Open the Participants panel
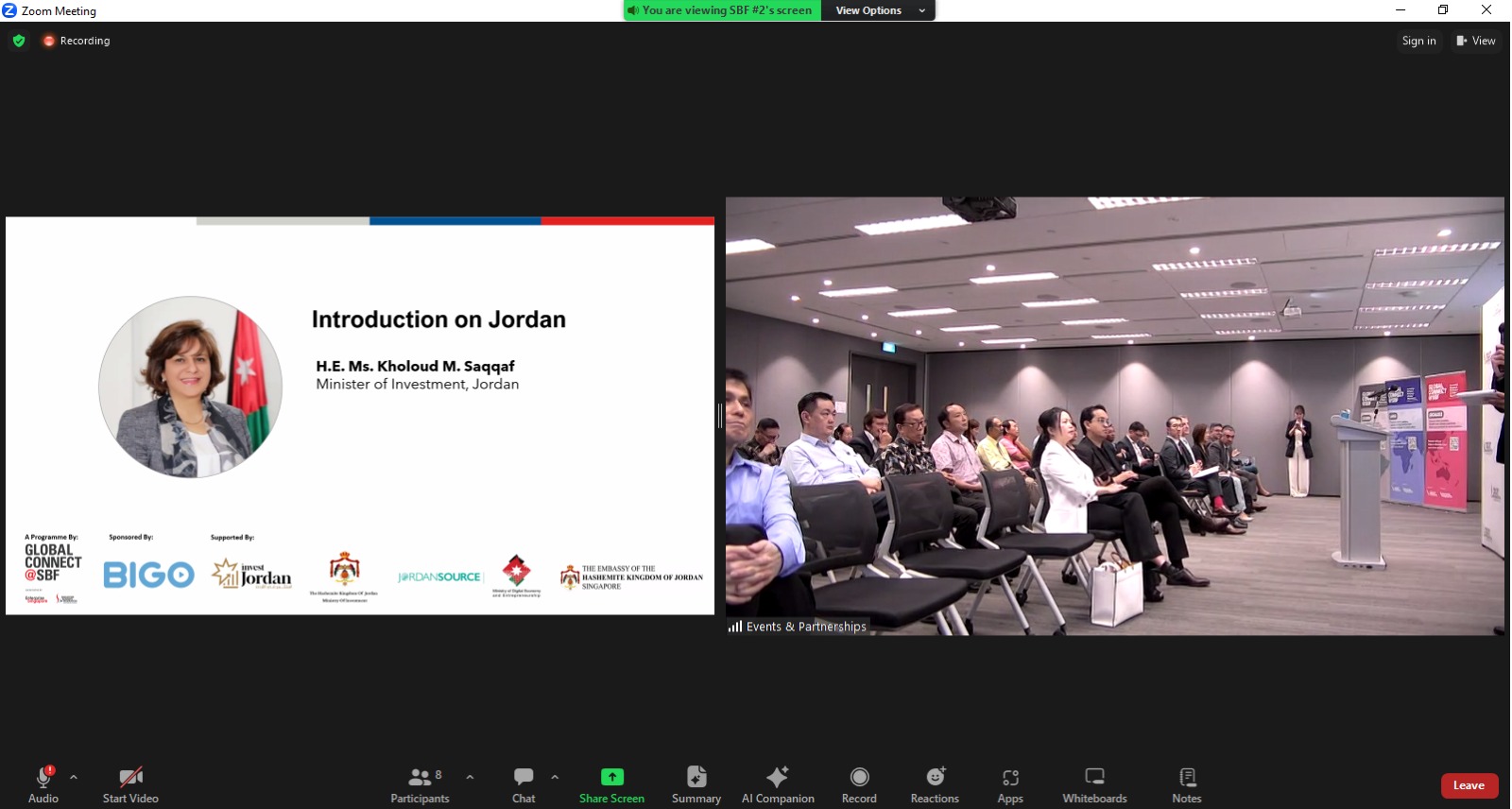Screen dimensions: 1512x809 click(420, 784)
